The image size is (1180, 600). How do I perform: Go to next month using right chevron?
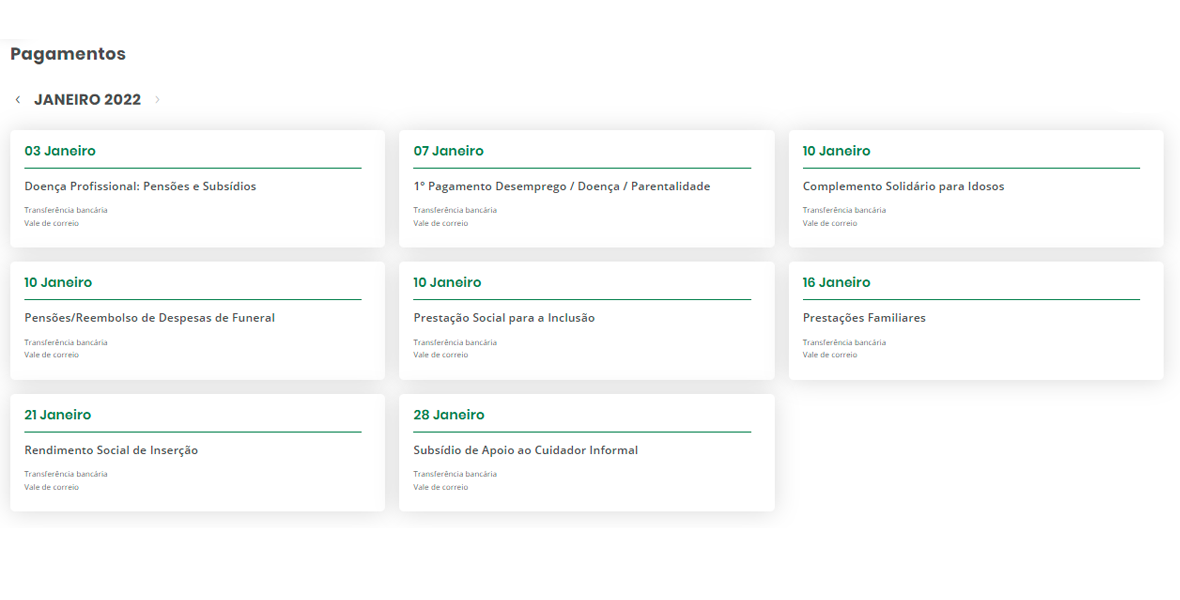point(157,100)
